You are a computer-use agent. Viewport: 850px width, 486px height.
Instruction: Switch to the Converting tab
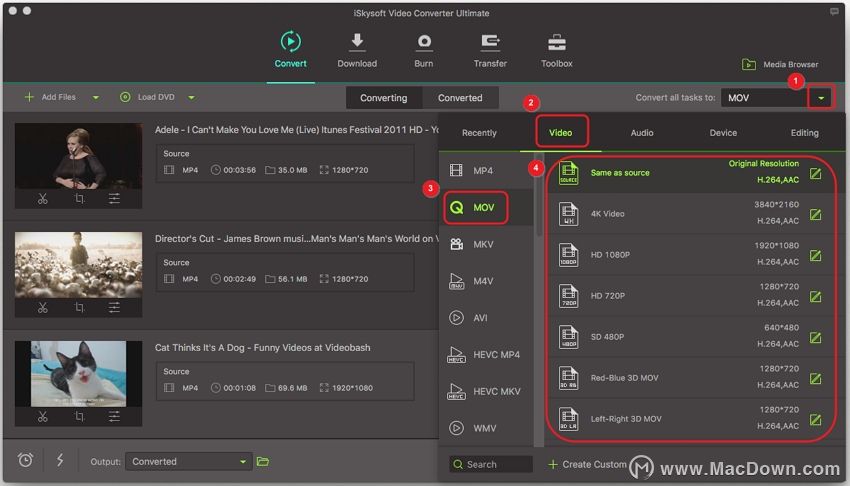point(384,98)
